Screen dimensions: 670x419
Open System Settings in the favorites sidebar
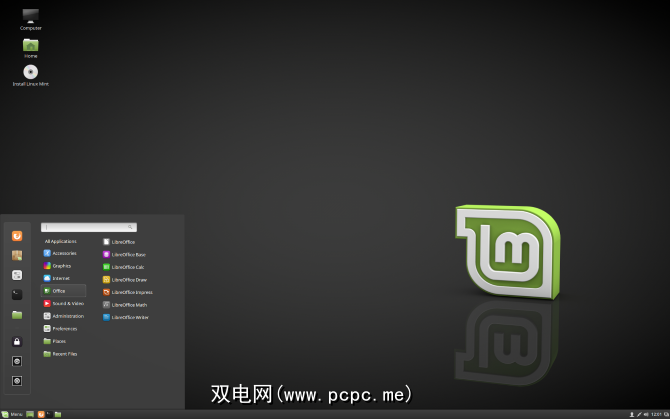pos(17,275)
